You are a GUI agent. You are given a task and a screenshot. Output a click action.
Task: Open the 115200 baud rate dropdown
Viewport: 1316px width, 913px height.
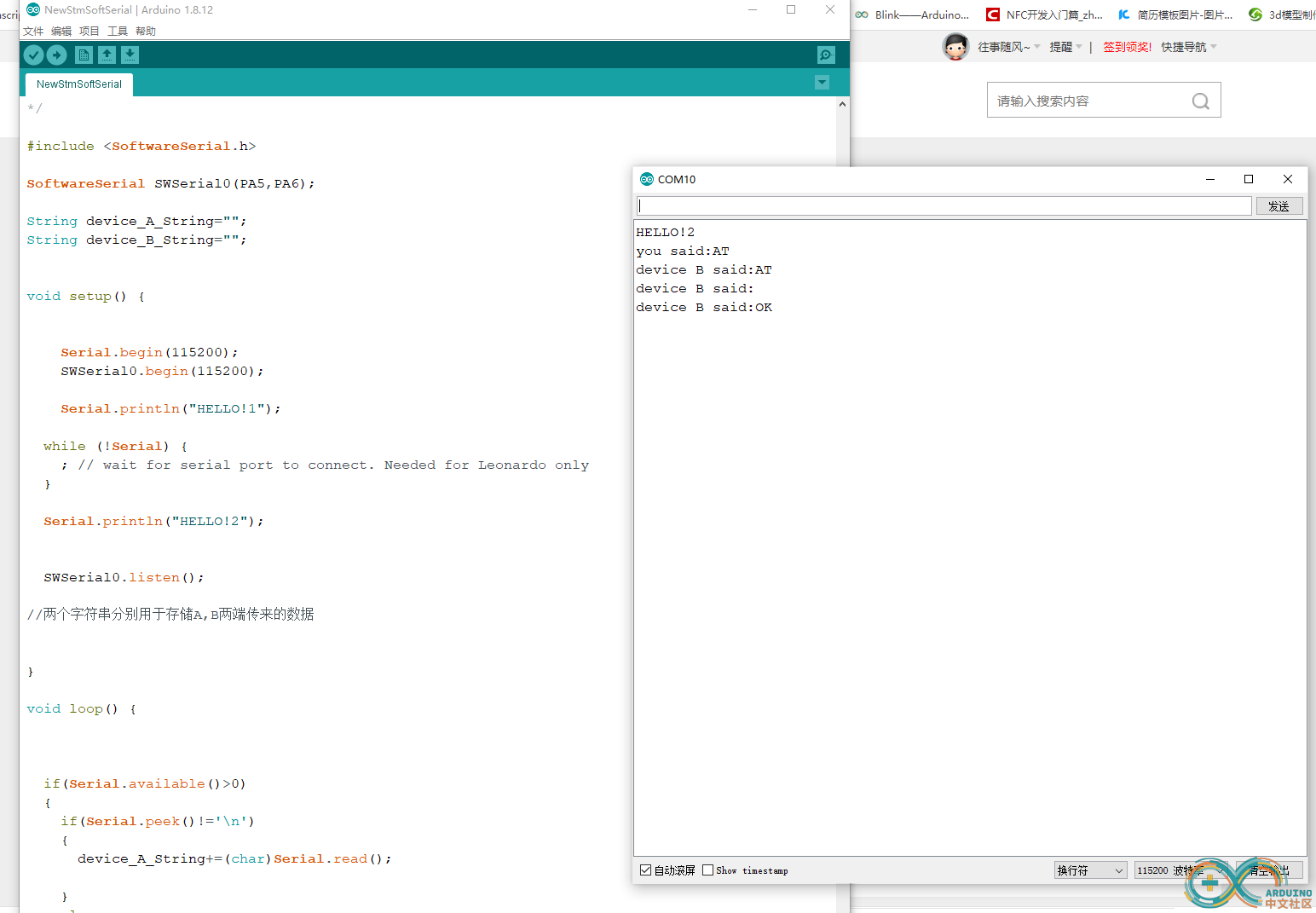[x=1180, y=870]
